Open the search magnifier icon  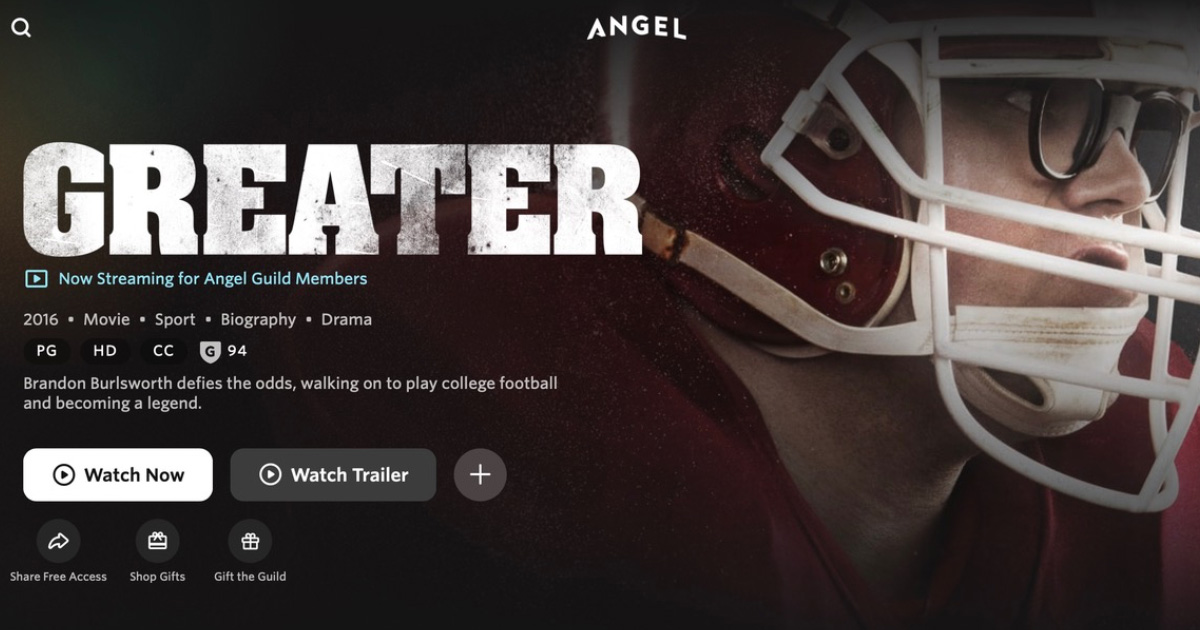point(21,28)
